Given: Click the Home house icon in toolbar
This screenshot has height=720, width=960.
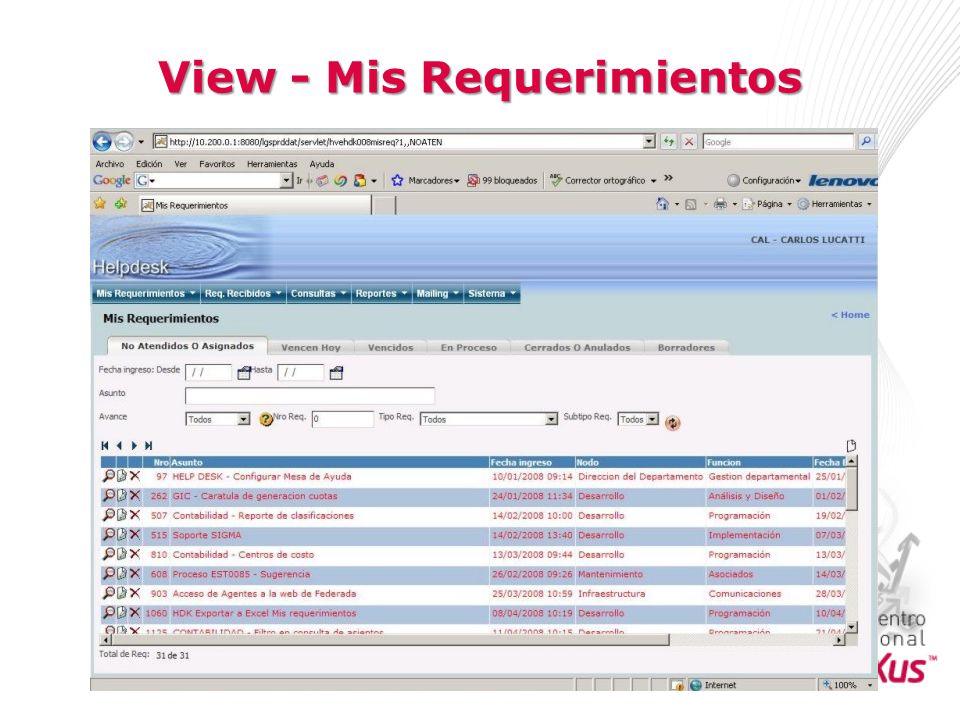Looking at the screenshot, I should 662,204.
